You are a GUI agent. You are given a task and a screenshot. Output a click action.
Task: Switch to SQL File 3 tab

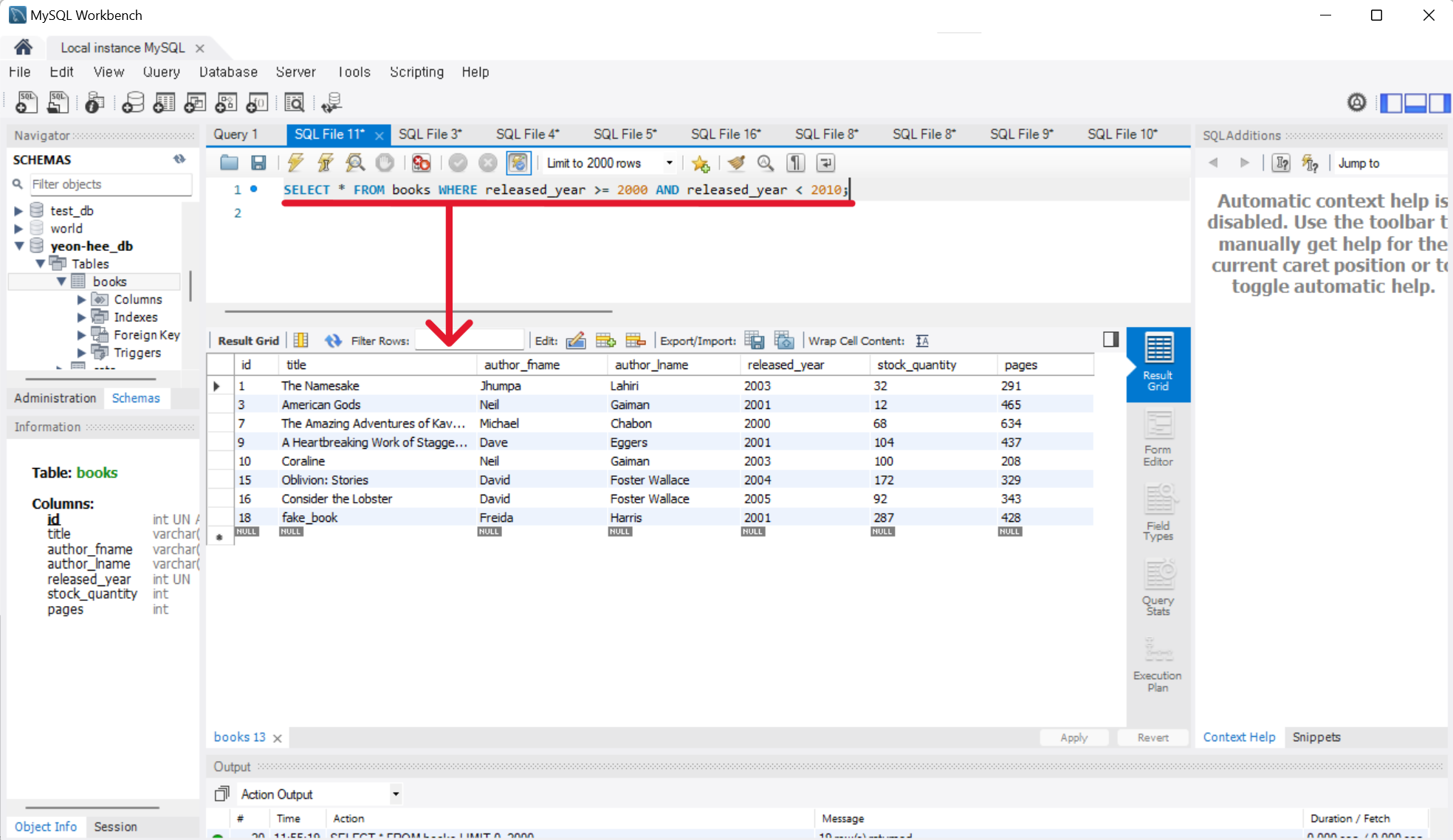point(430,134)
